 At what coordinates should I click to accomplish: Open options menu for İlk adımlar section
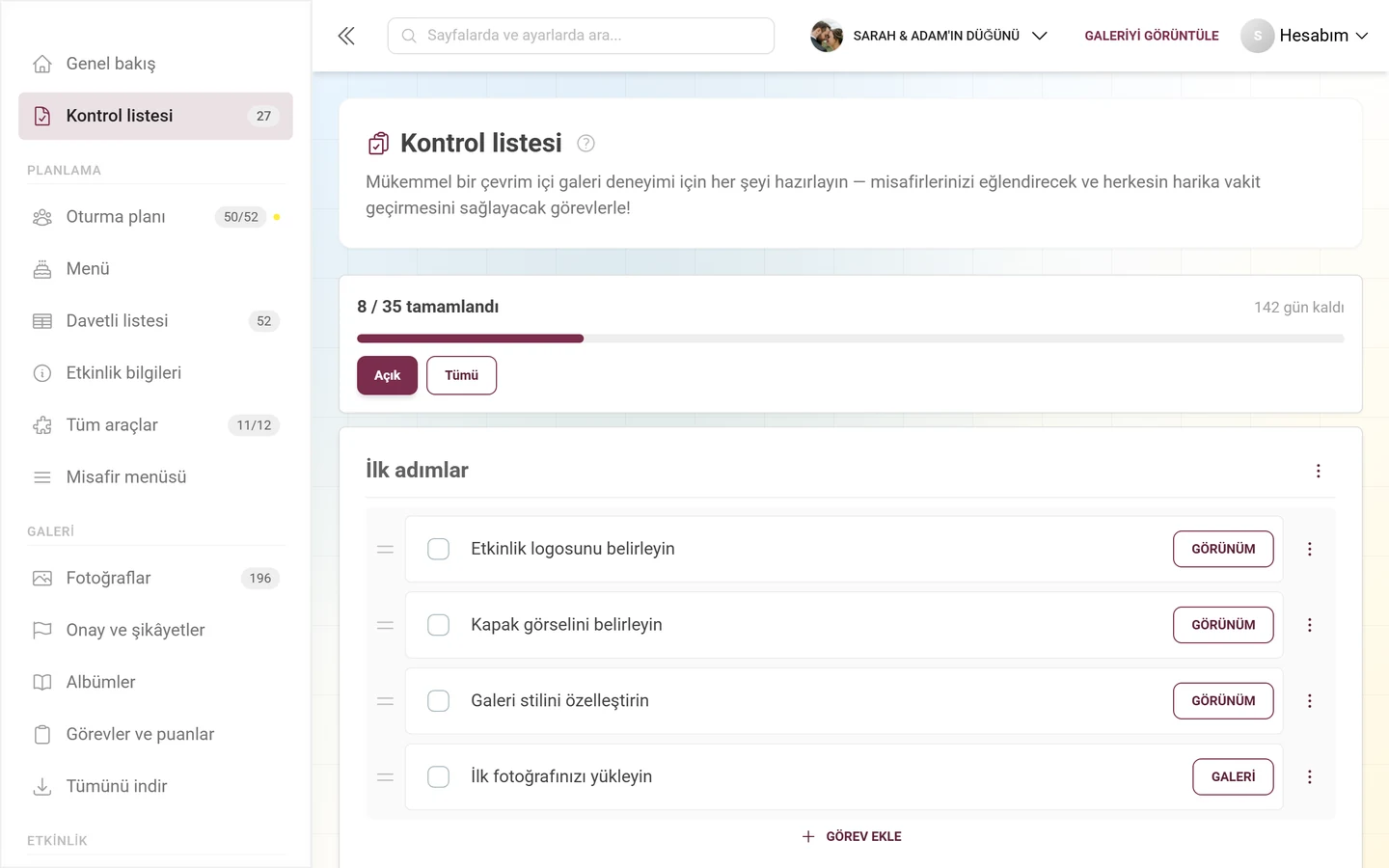pos(1319,471)
